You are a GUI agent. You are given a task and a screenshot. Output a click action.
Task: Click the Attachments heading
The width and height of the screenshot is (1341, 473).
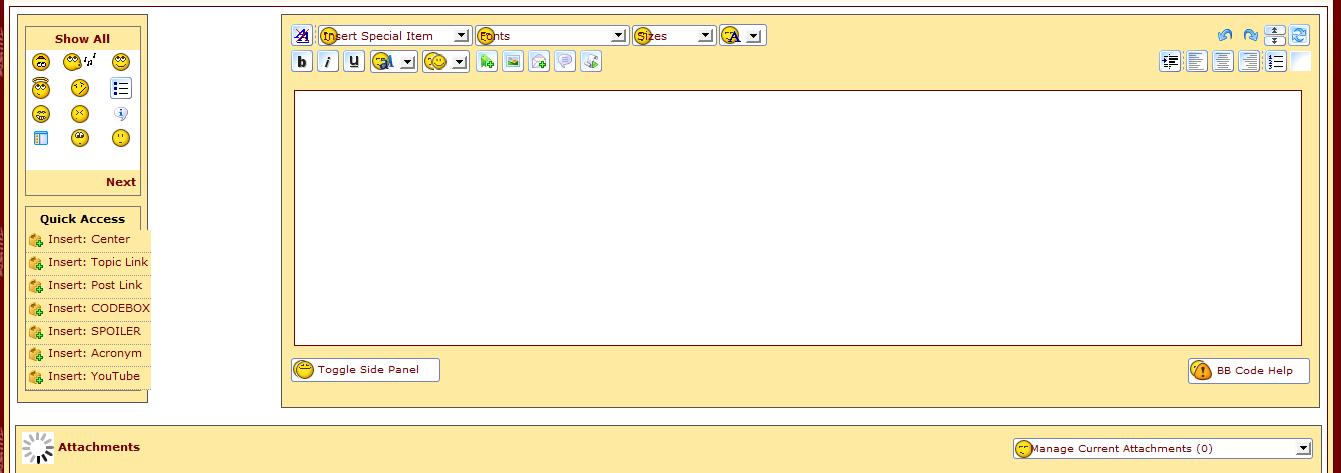pos(99,447)
